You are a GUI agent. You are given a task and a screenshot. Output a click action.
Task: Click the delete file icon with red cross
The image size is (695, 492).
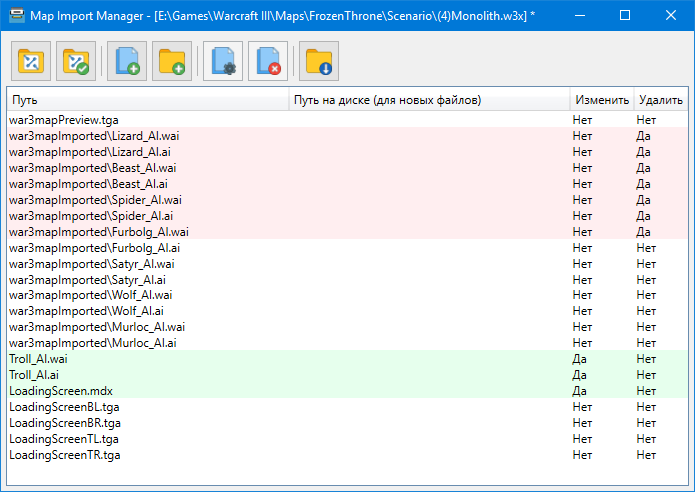268,61
